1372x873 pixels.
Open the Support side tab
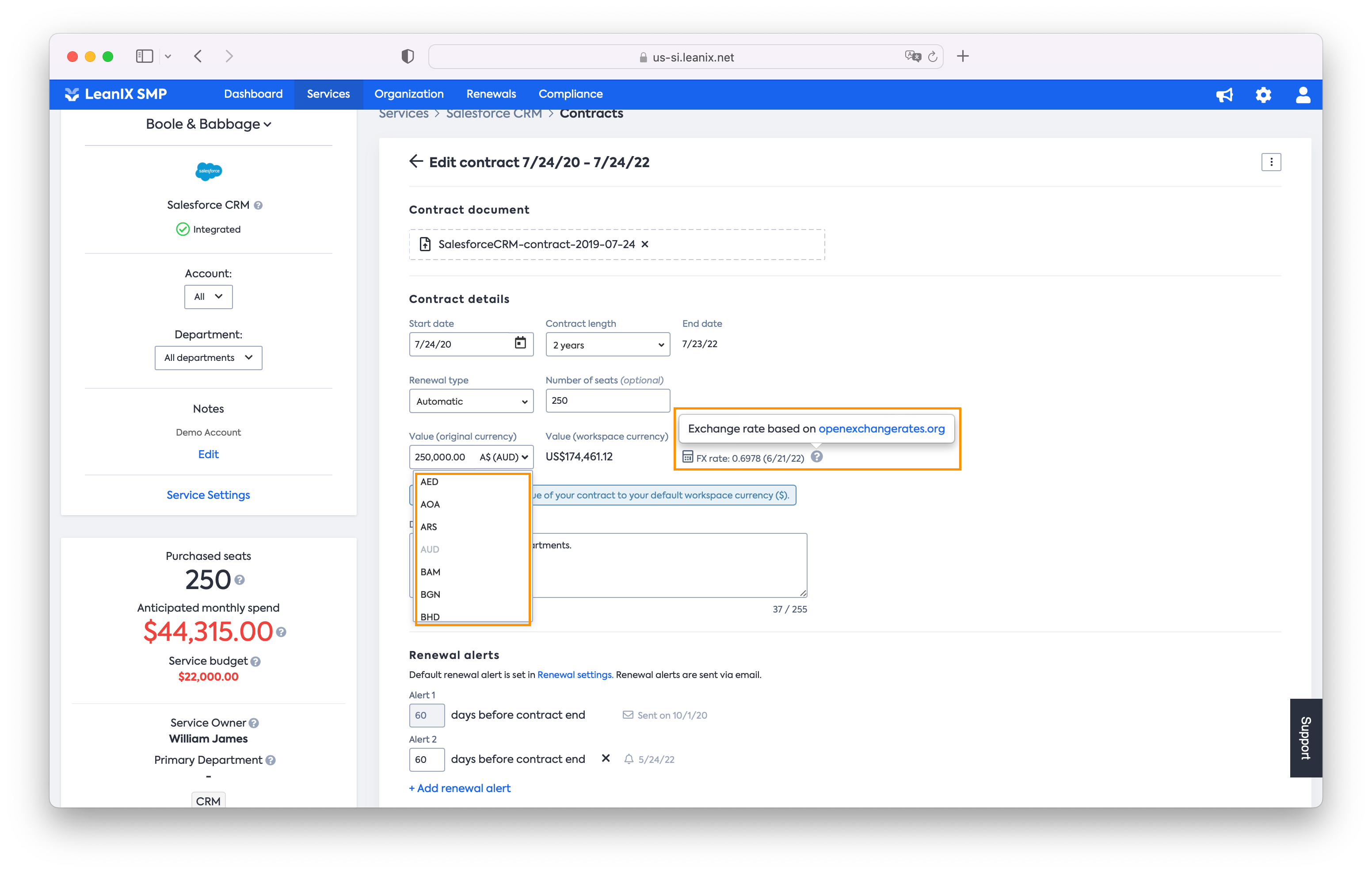(x=1305, y=738)
